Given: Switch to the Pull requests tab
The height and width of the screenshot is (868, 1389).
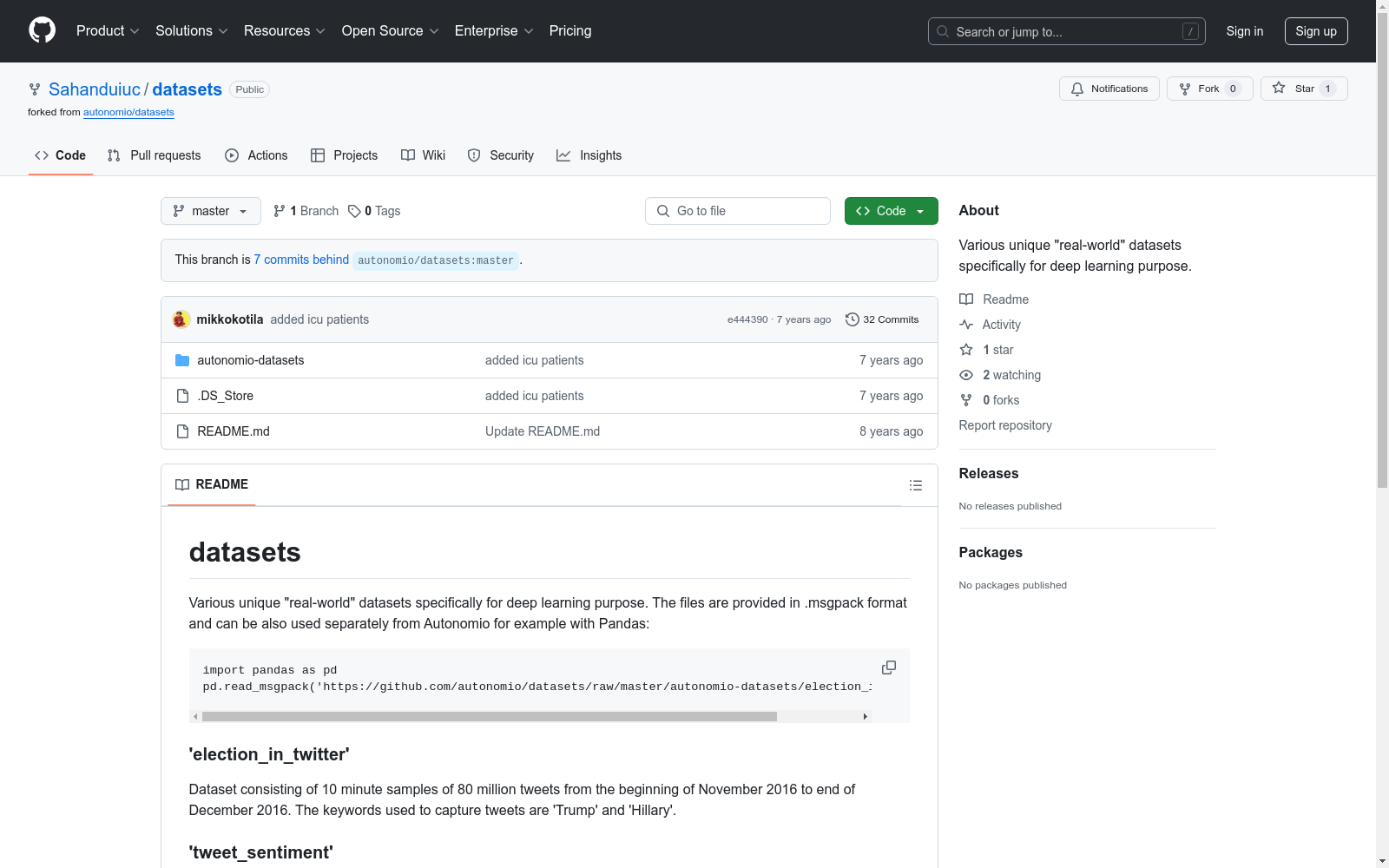Looking at the screenshot, I should (155, 155).
